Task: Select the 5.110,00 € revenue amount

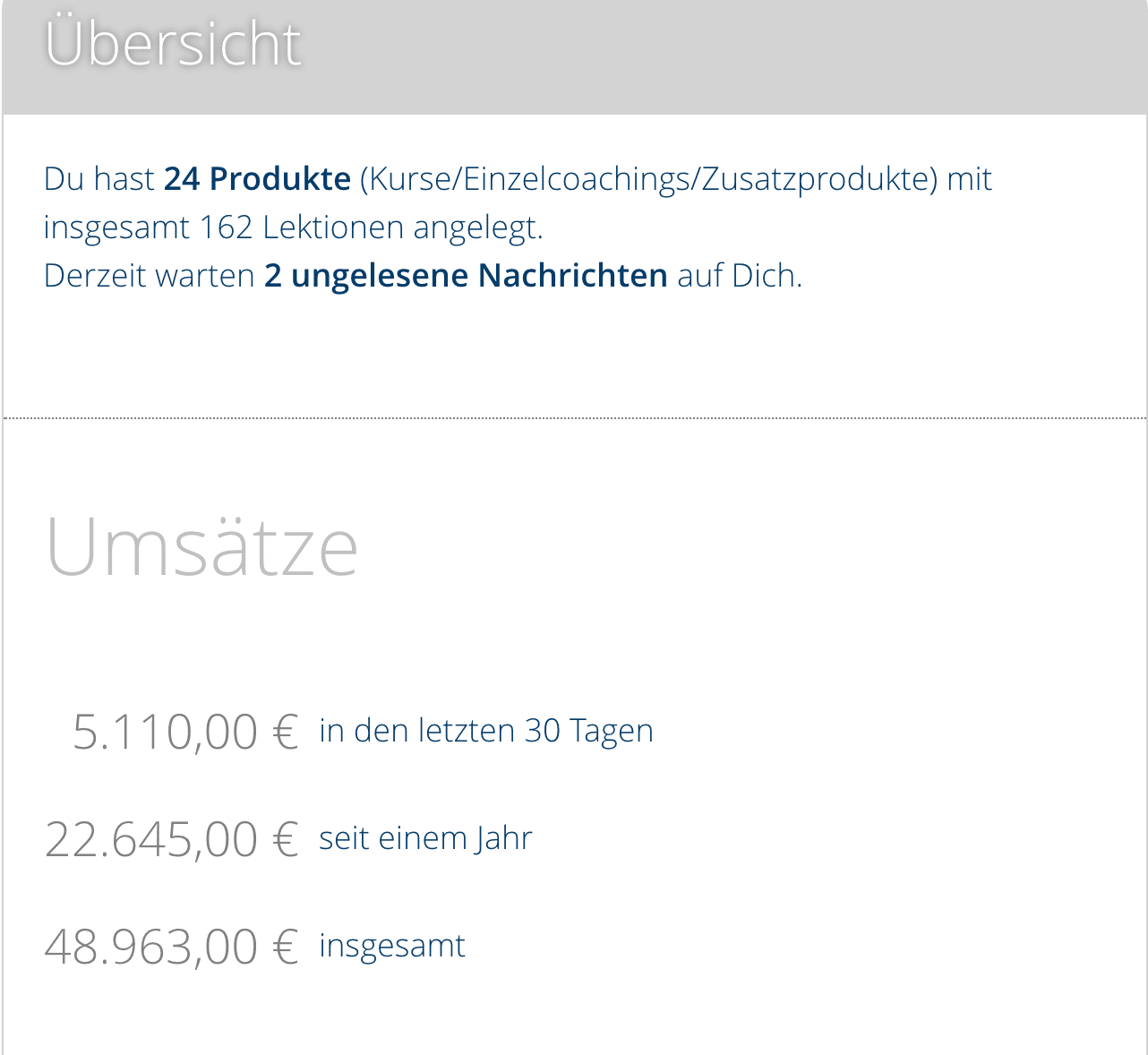Action: 165,732
